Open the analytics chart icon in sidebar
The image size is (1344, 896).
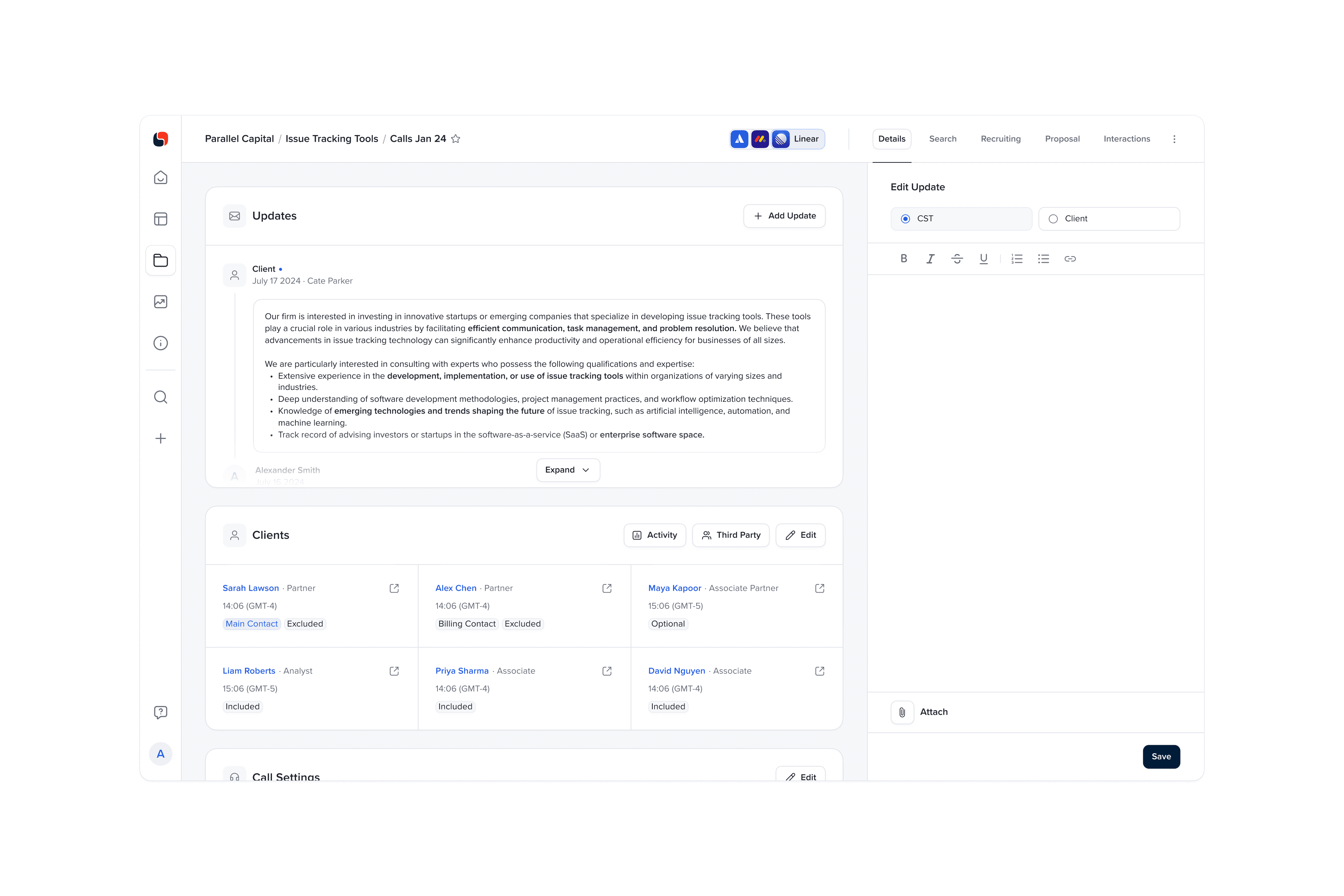pos(161,302)
